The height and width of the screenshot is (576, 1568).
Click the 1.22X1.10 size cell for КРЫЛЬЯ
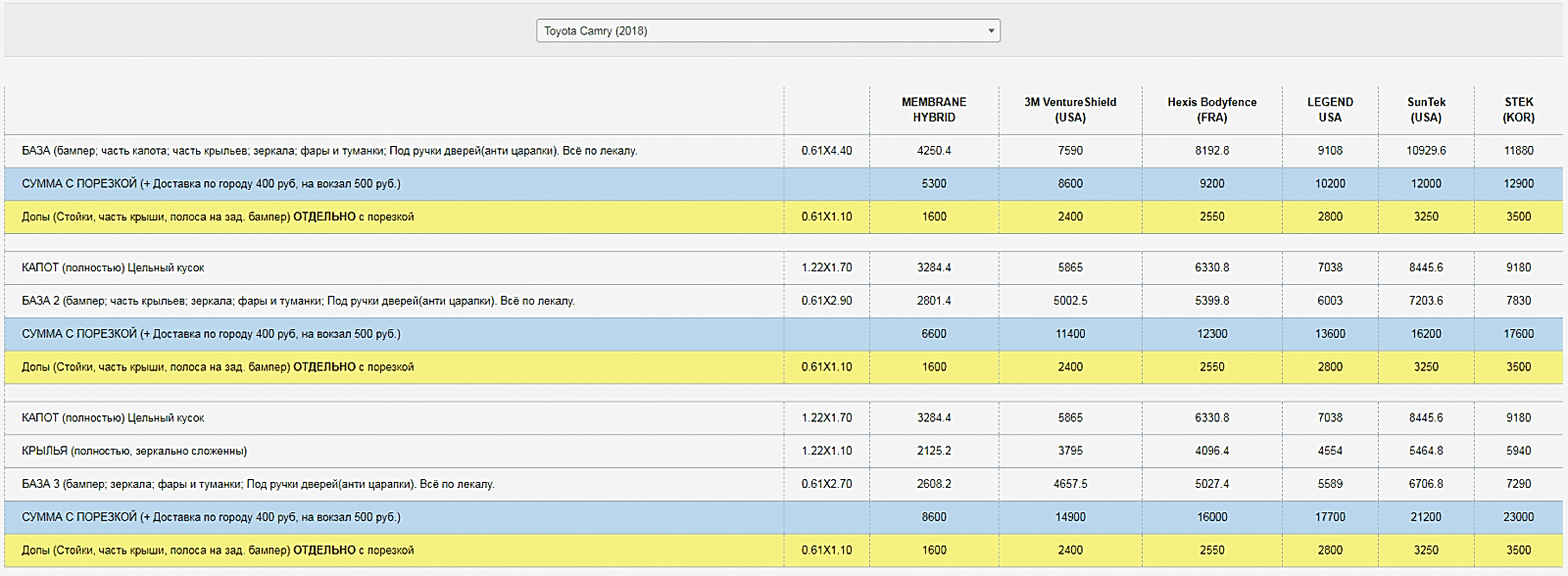click(x=826, y=451)
